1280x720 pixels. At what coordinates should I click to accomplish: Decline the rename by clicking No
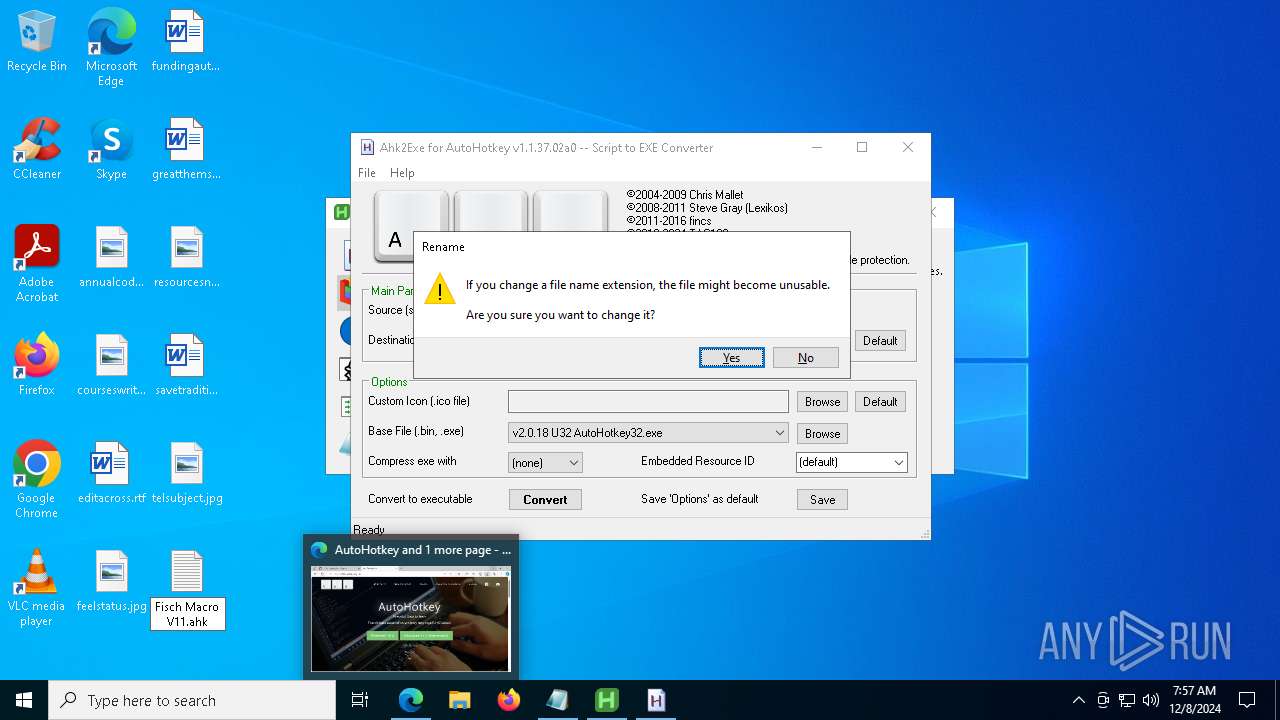pos(806,358)
